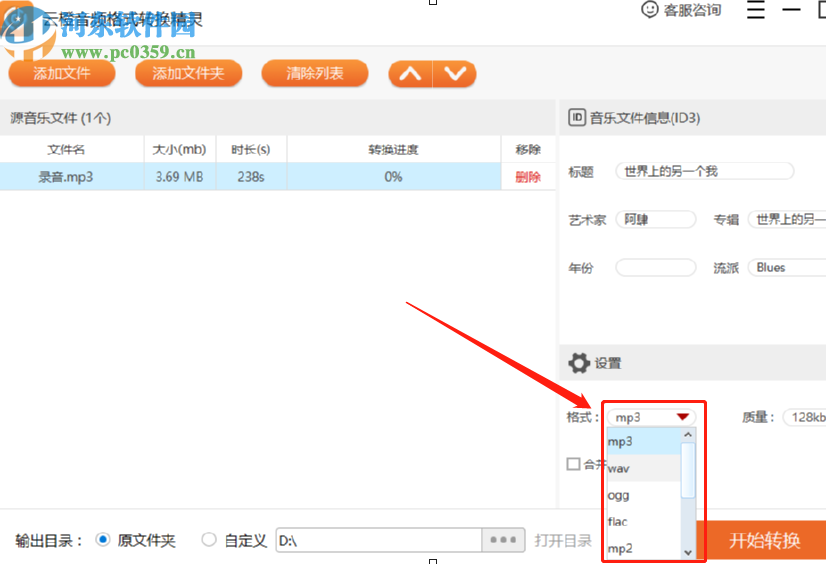Click the format list scrollbar thumb
Viewport: 826px width, 564px height.
(688, 470)
